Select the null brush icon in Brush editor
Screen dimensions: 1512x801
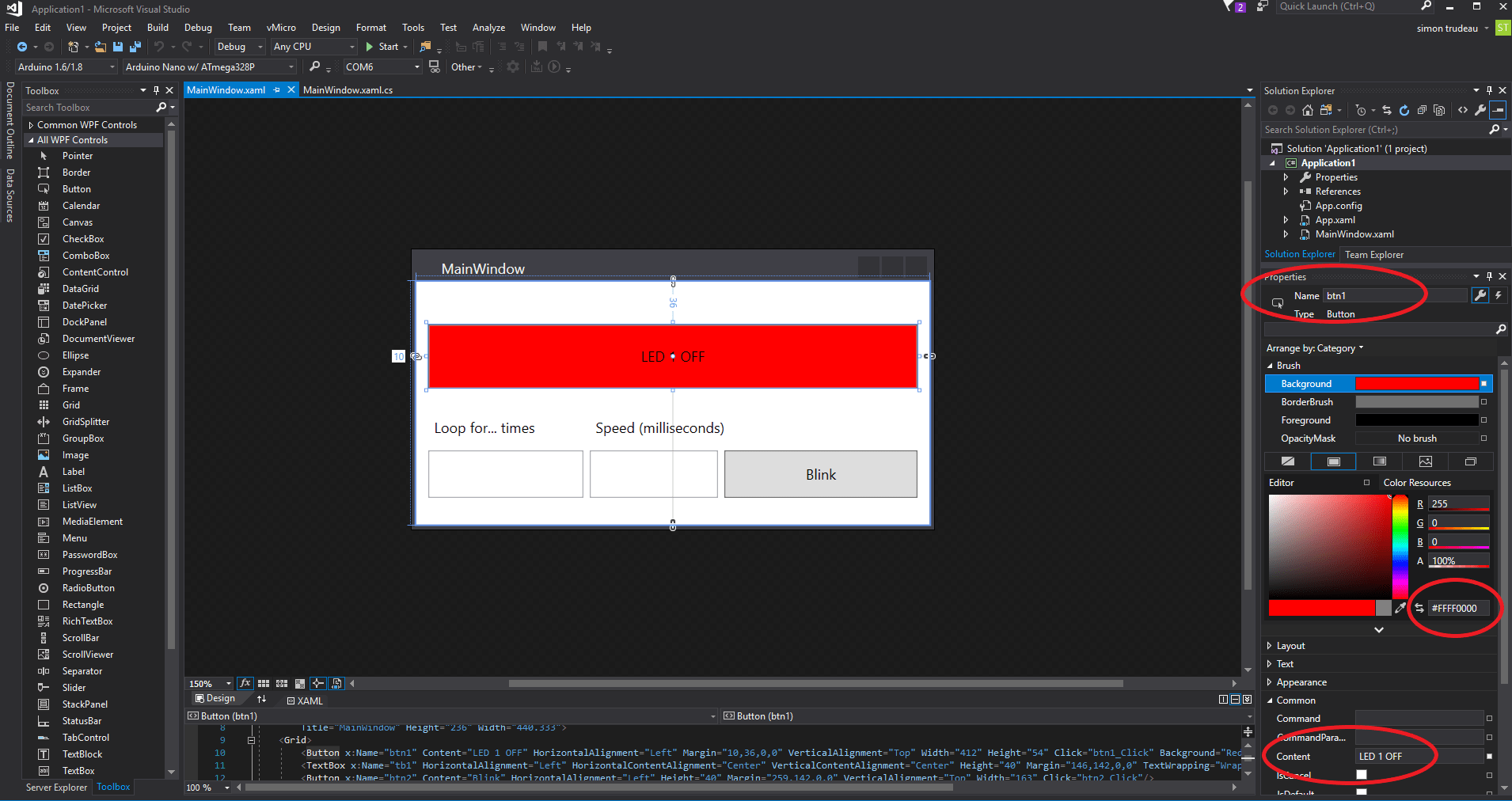coord(1289,461)
